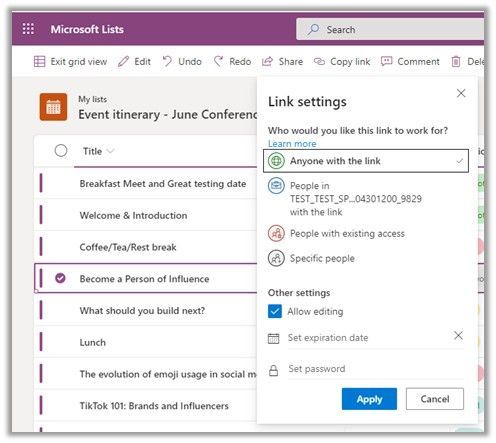Viewport: 496px width, 443px height.
Task: Click the Comment speech bubble icon
Action: coord(386,61)
